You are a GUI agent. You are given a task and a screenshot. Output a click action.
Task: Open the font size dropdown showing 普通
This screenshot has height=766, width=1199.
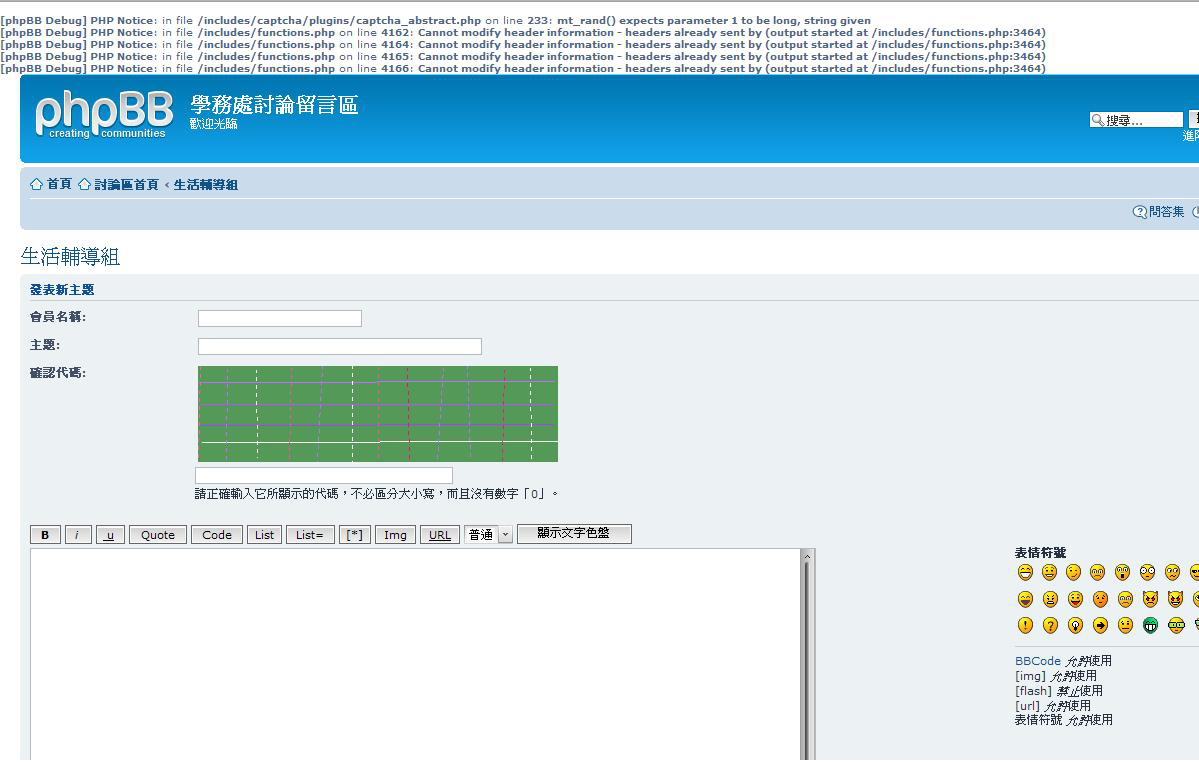[x=488, y=534]
